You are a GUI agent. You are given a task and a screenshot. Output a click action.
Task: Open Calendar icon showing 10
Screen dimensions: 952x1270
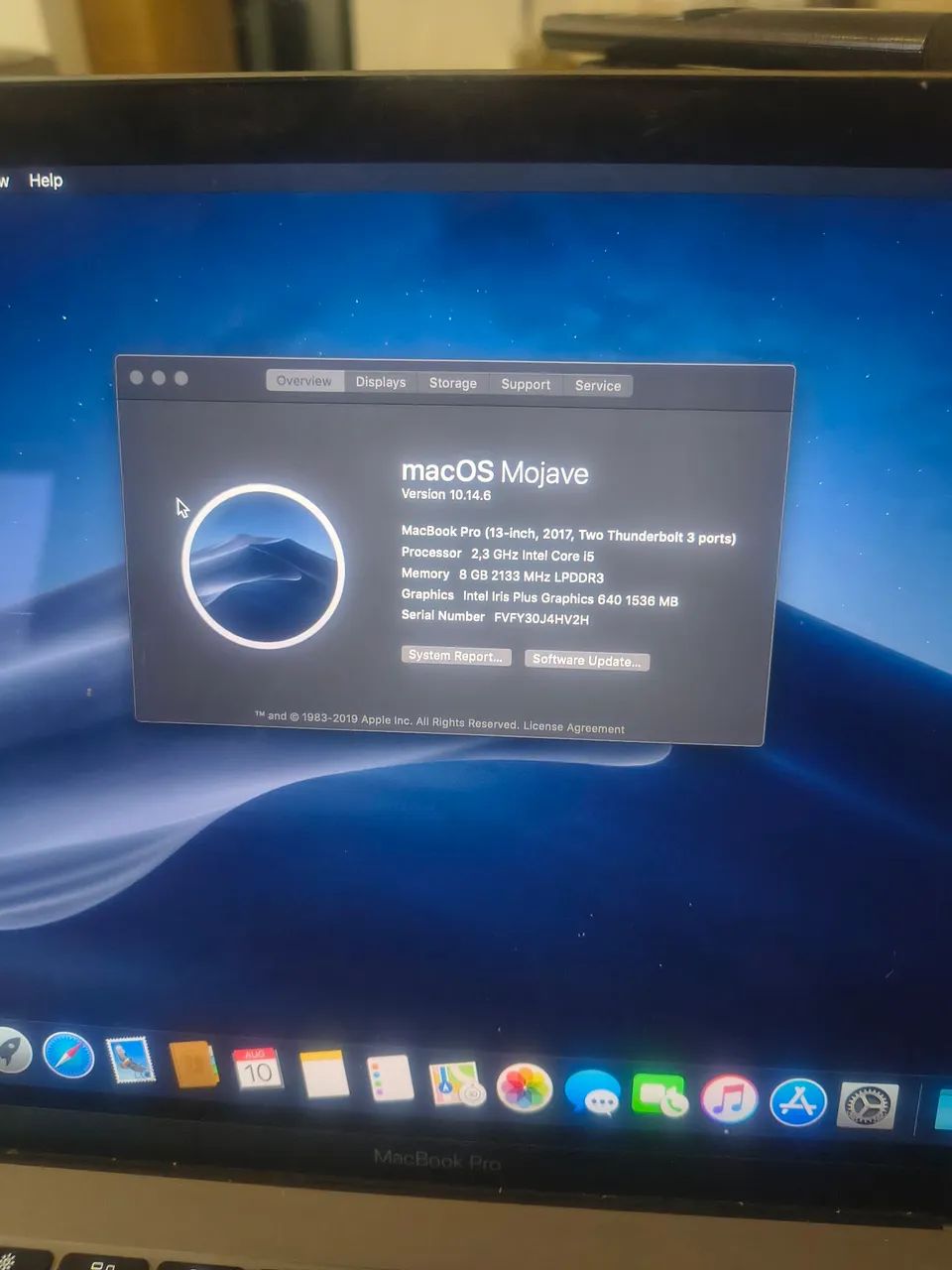click(257, 1069)
